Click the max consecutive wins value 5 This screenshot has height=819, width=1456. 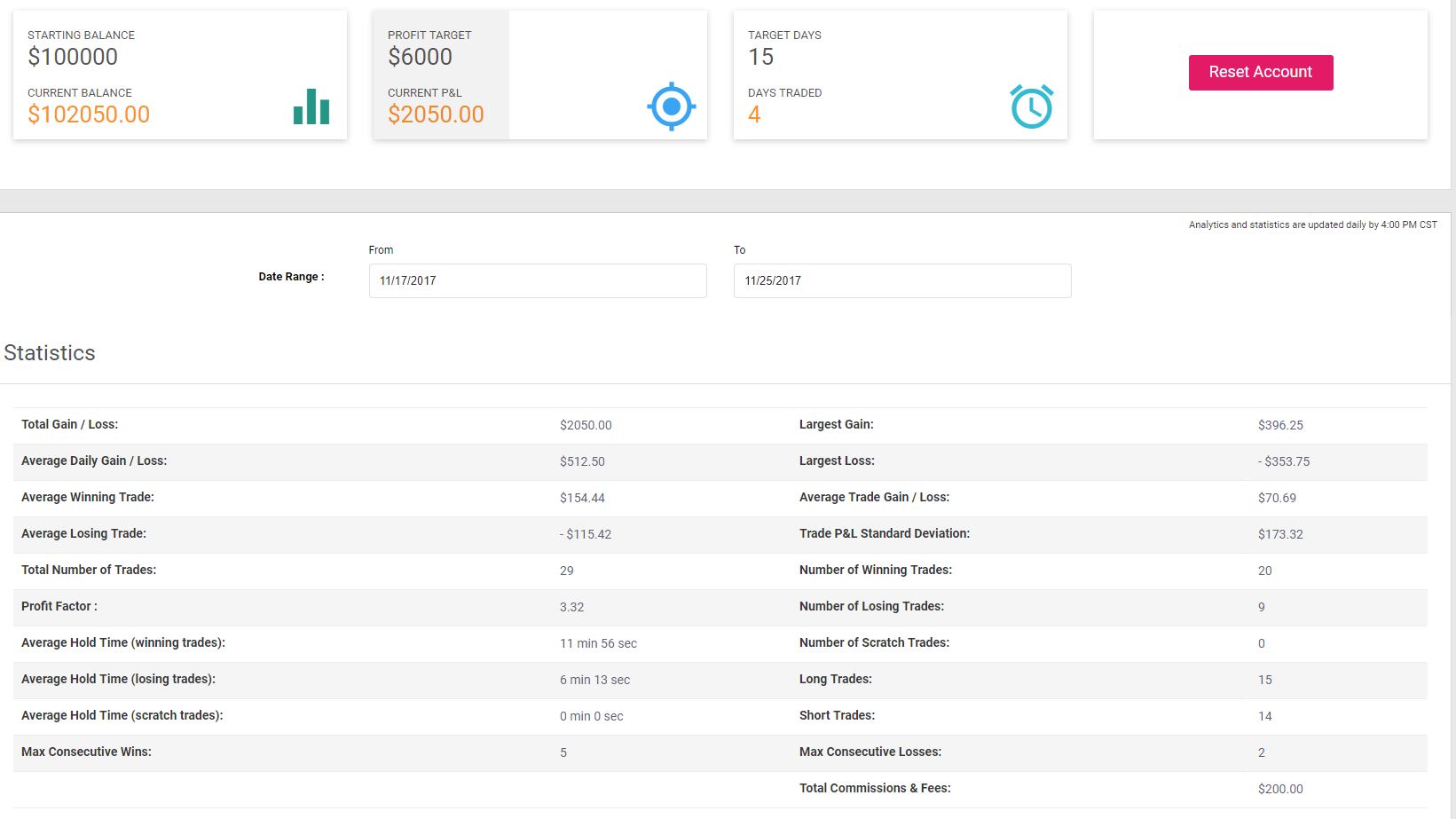pos(563,752)
